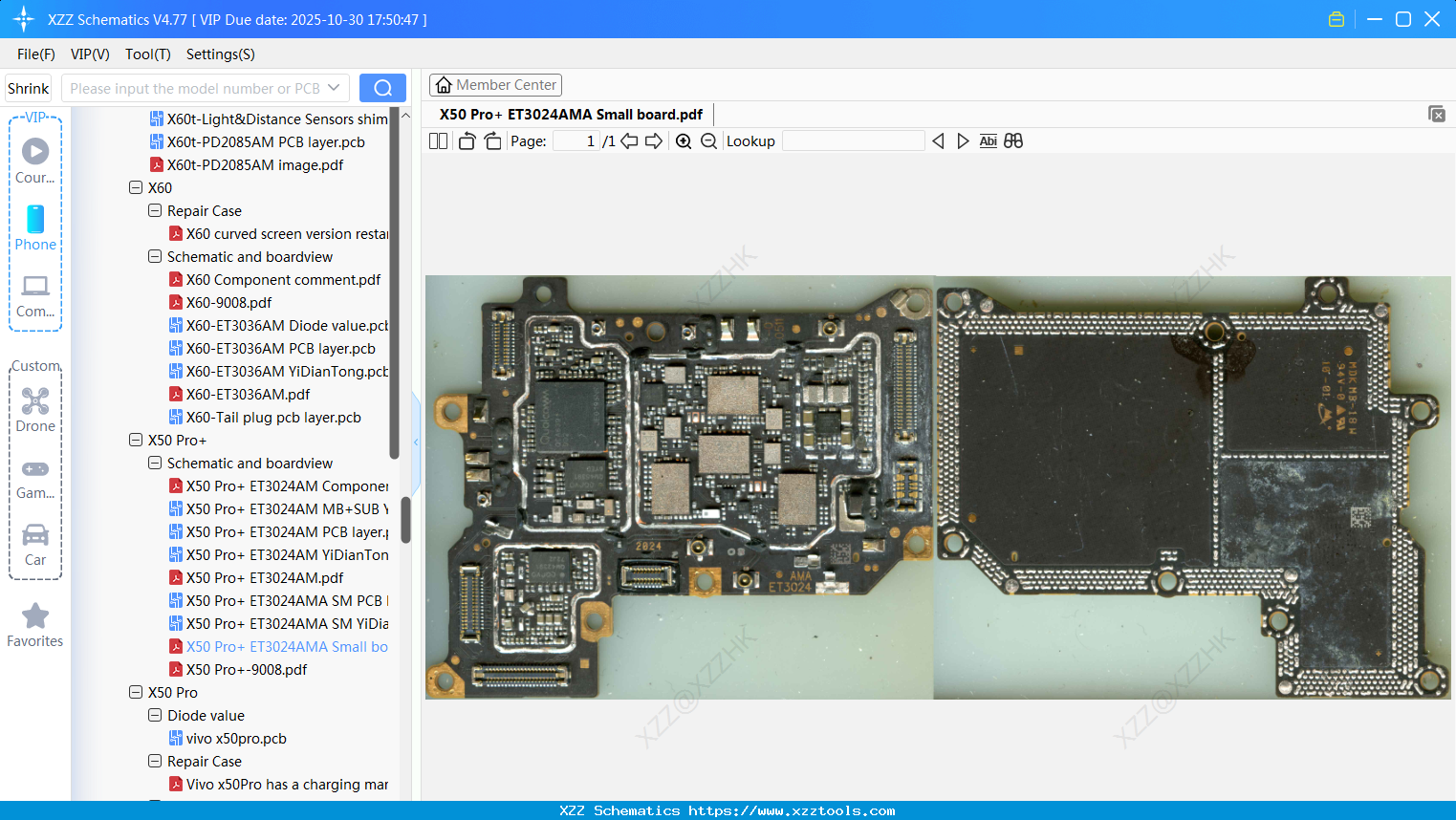Screen dimensions: 1456x820
Task: Zoom in on the schematic PDF
Action: [684, 140]
